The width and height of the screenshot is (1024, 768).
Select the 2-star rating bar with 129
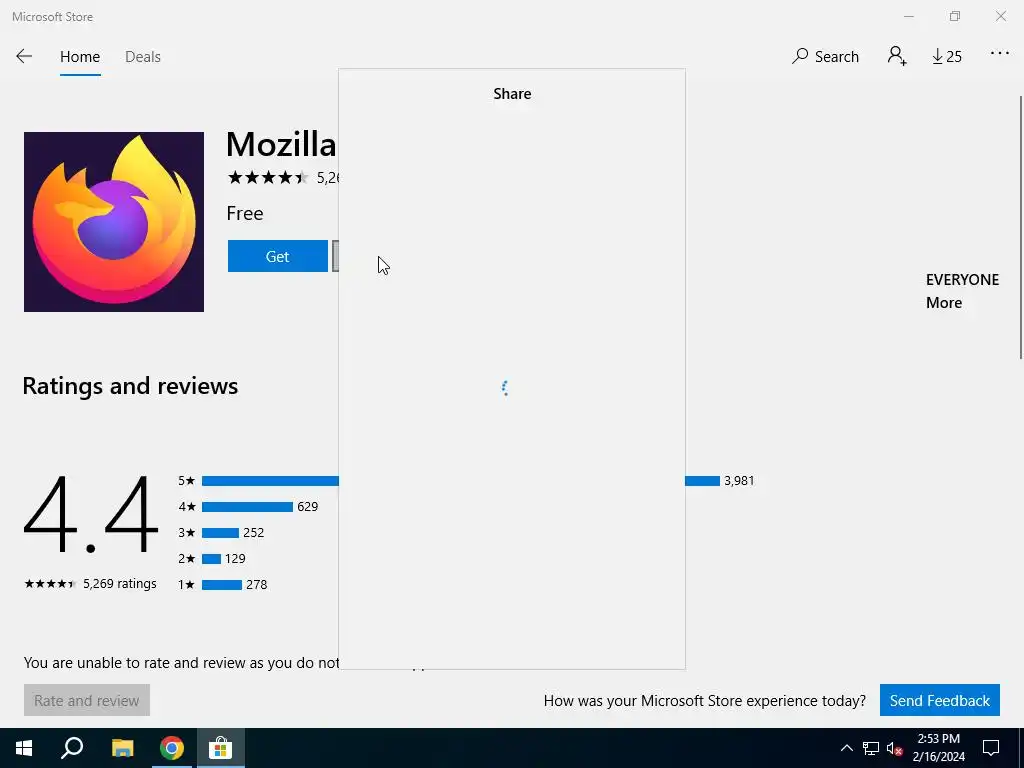(x=211, y=559)
